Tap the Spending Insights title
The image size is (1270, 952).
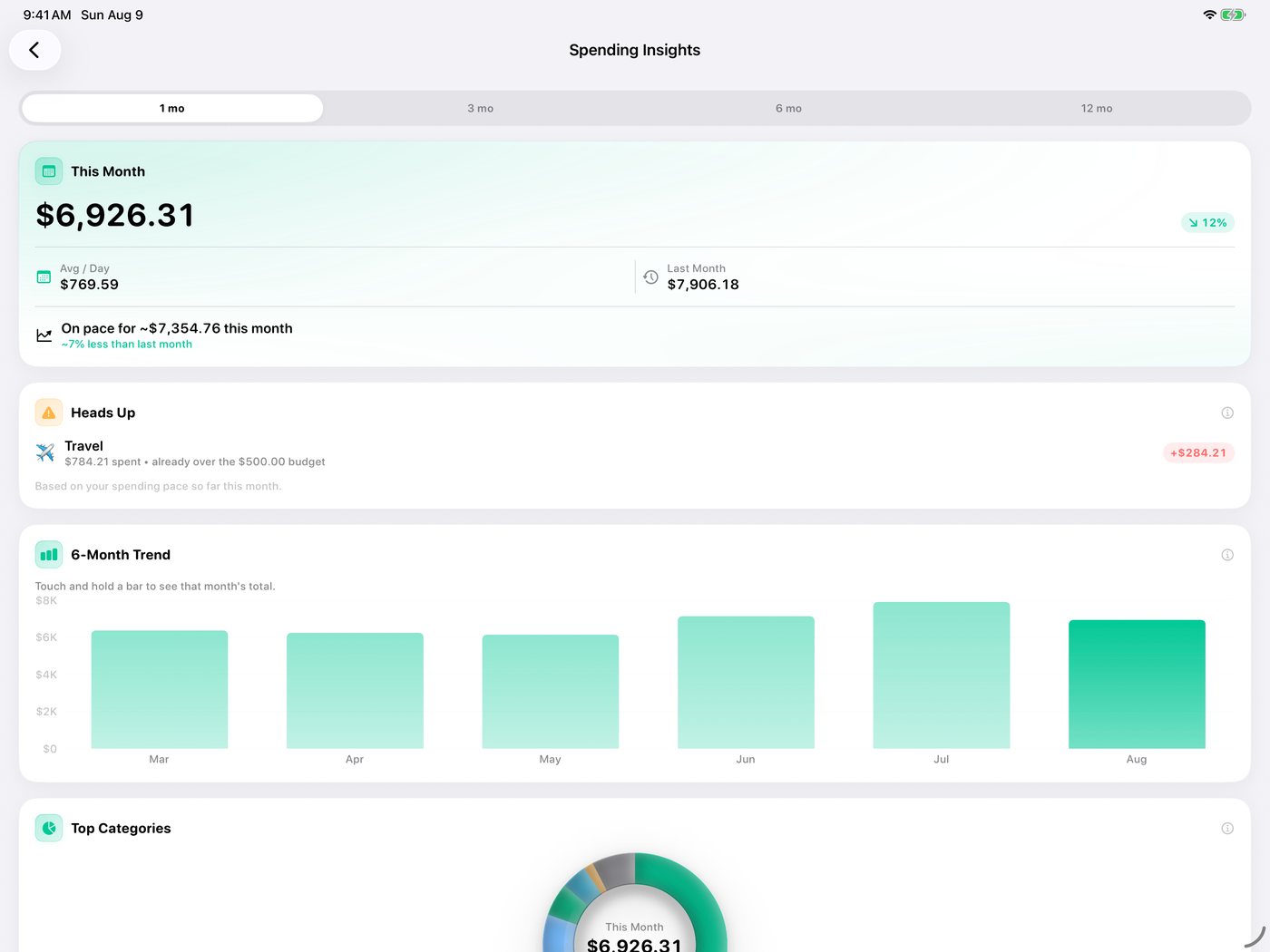tap(635, 50)
